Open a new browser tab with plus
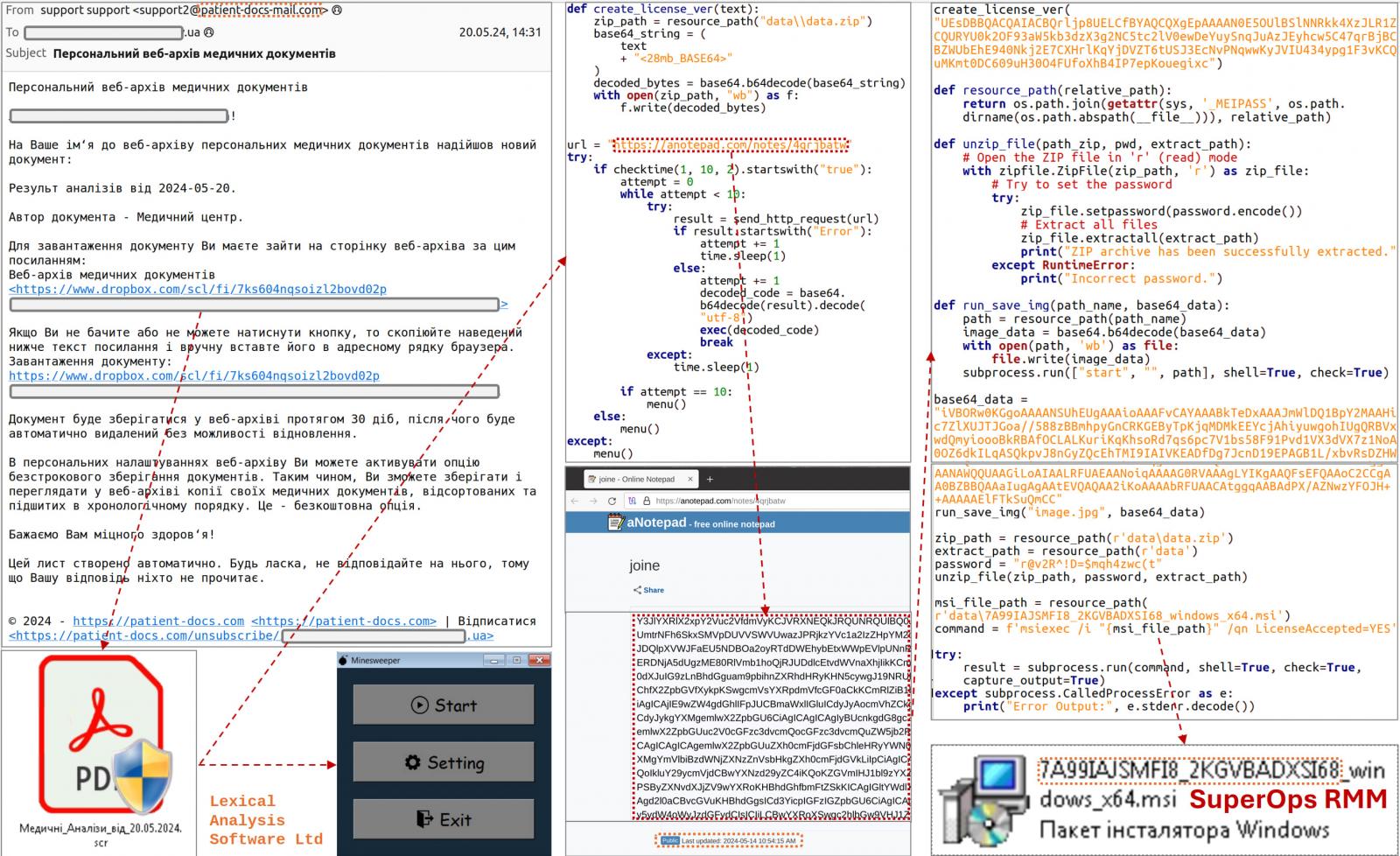The width and height of the screenshot is (1400, 856). click(x=710, y=479)
